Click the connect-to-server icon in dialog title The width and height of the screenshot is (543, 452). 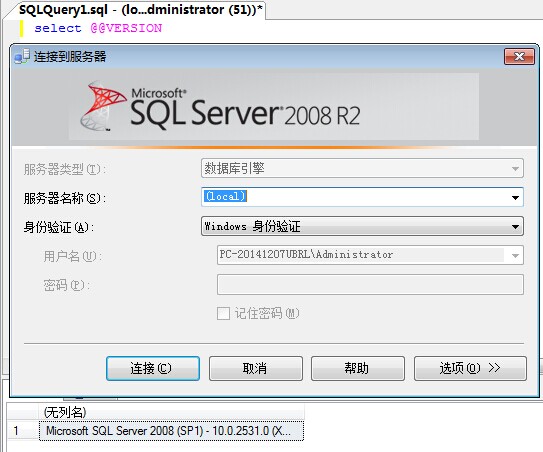[x=22, y=56]
